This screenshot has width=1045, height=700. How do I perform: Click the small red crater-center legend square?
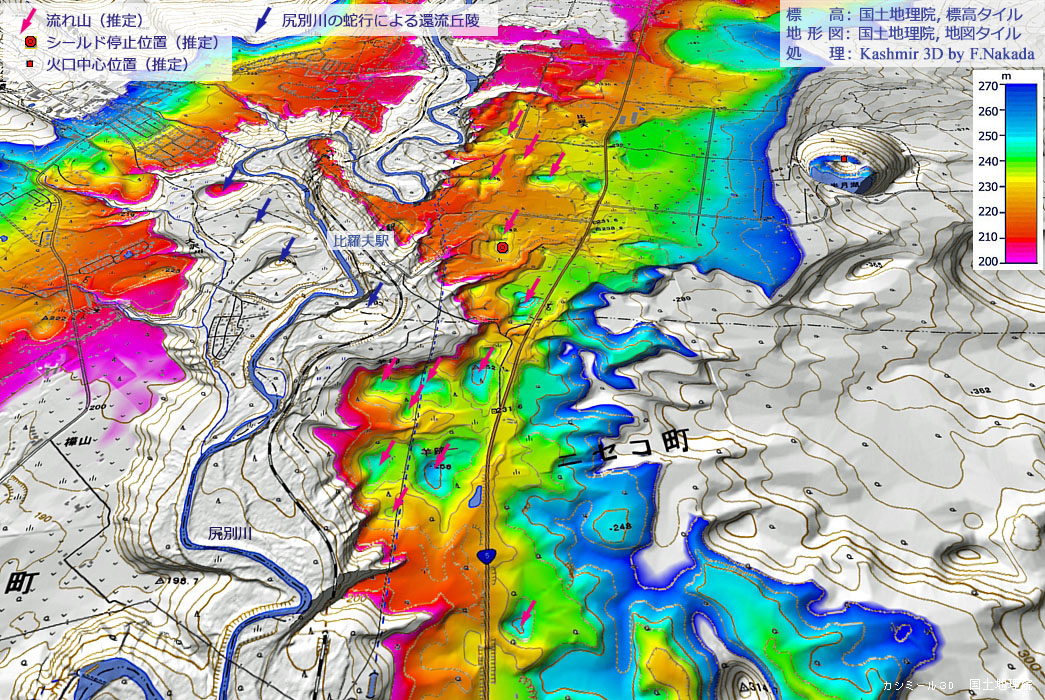pos(31,64)
